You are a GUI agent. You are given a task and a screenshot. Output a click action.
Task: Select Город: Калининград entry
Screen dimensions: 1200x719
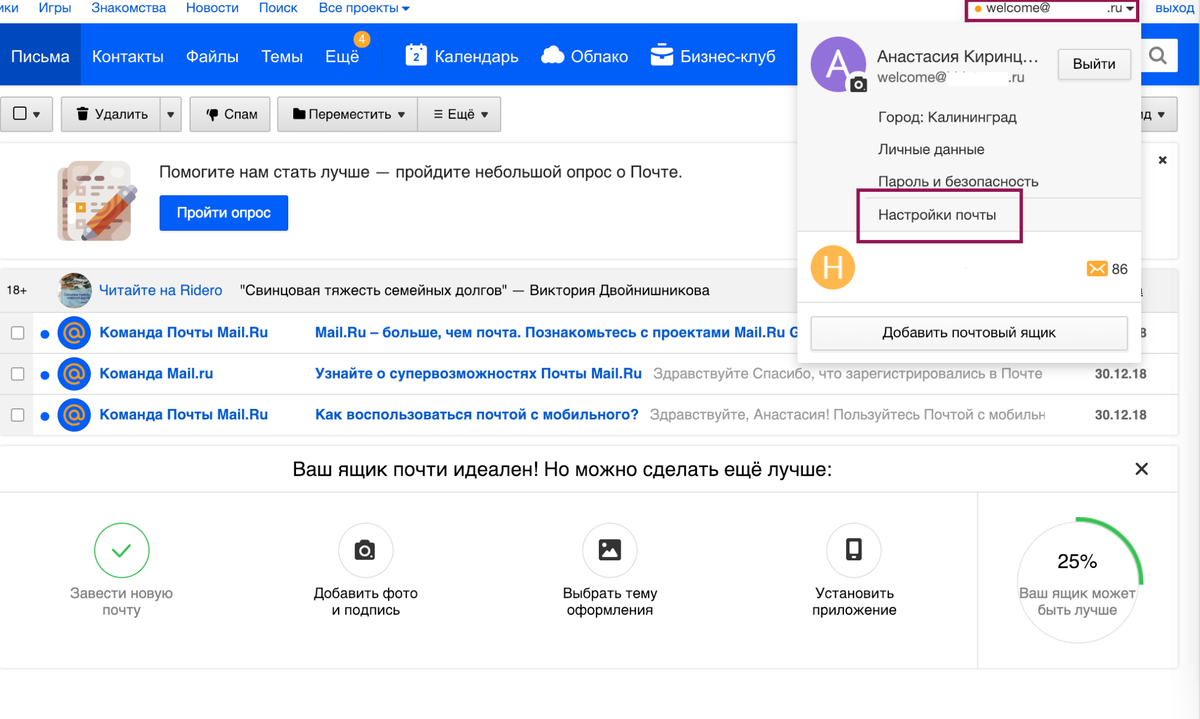click(x=947, y=117)
